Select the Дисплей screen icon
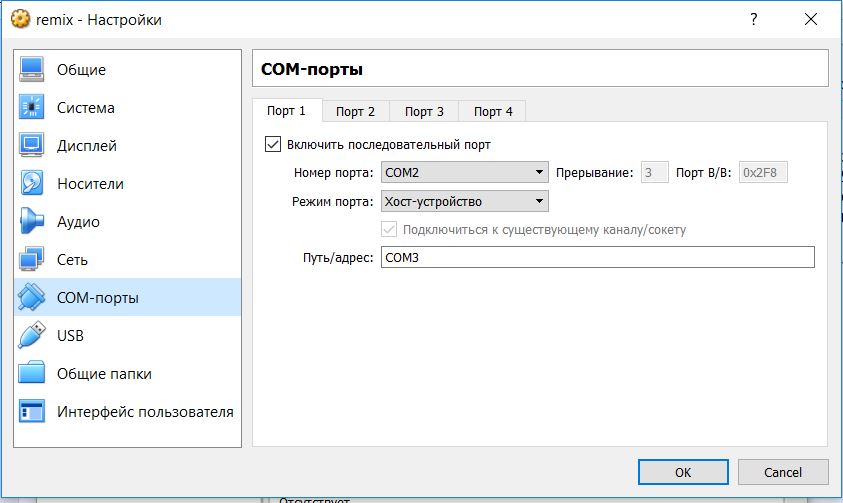The height and width of the screenshot is (503, 843). click(x=32, y=146)
